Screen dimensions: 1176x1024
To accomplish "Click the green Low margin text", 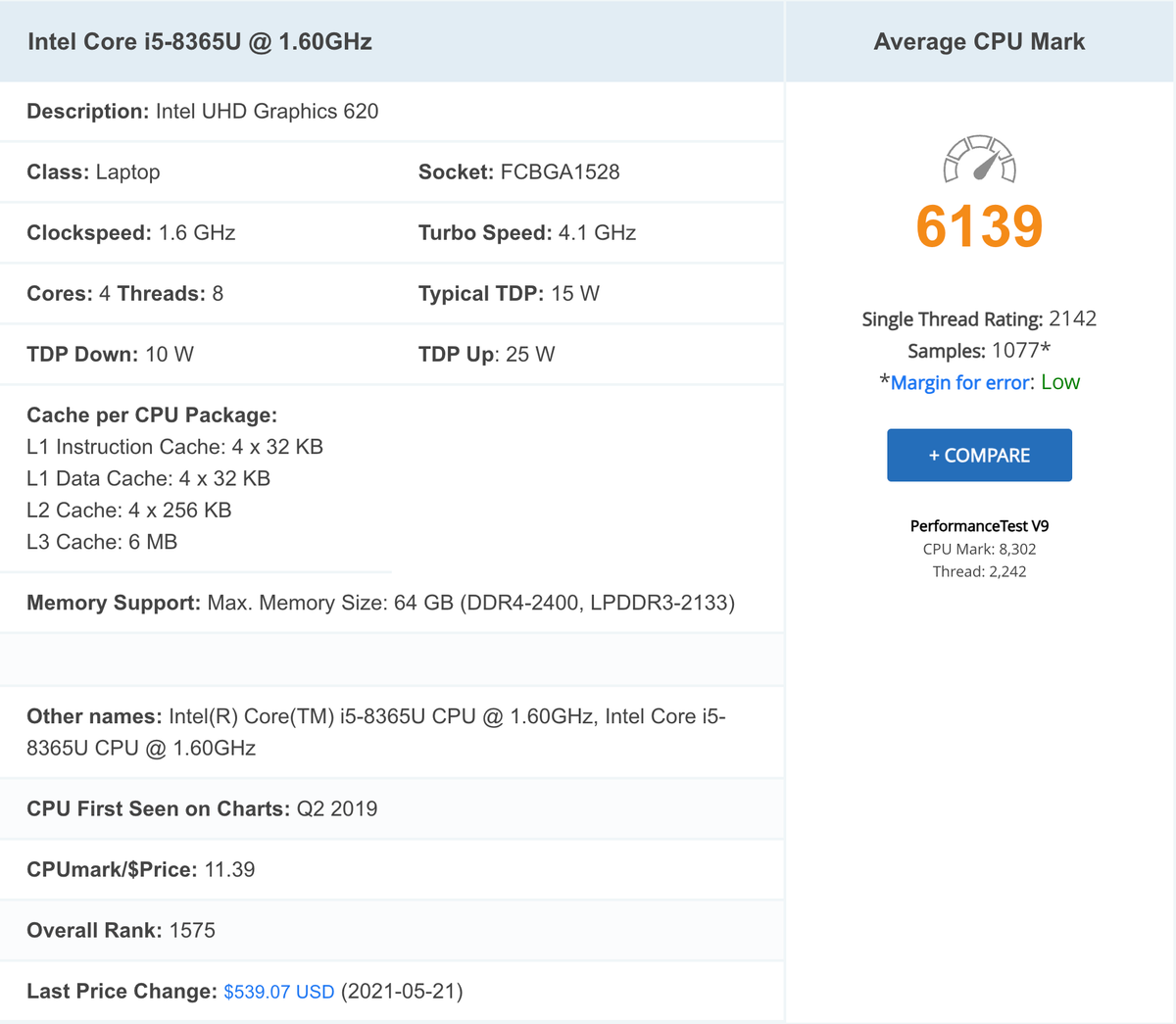I will click(x=1060, y=382).
